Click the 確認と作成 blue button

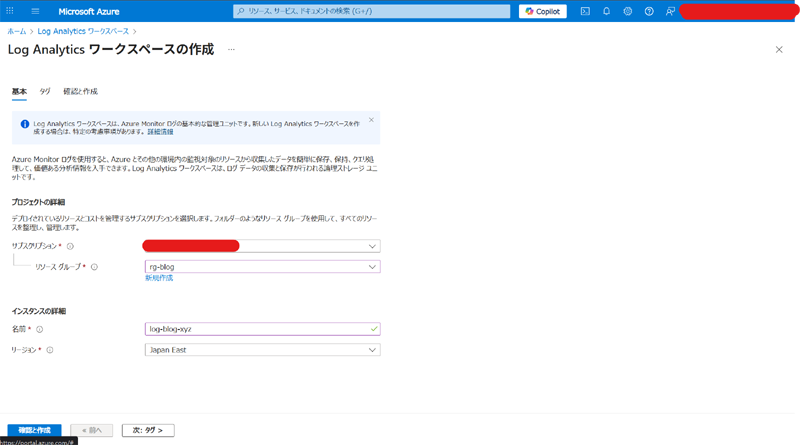[x=34, y=430]
